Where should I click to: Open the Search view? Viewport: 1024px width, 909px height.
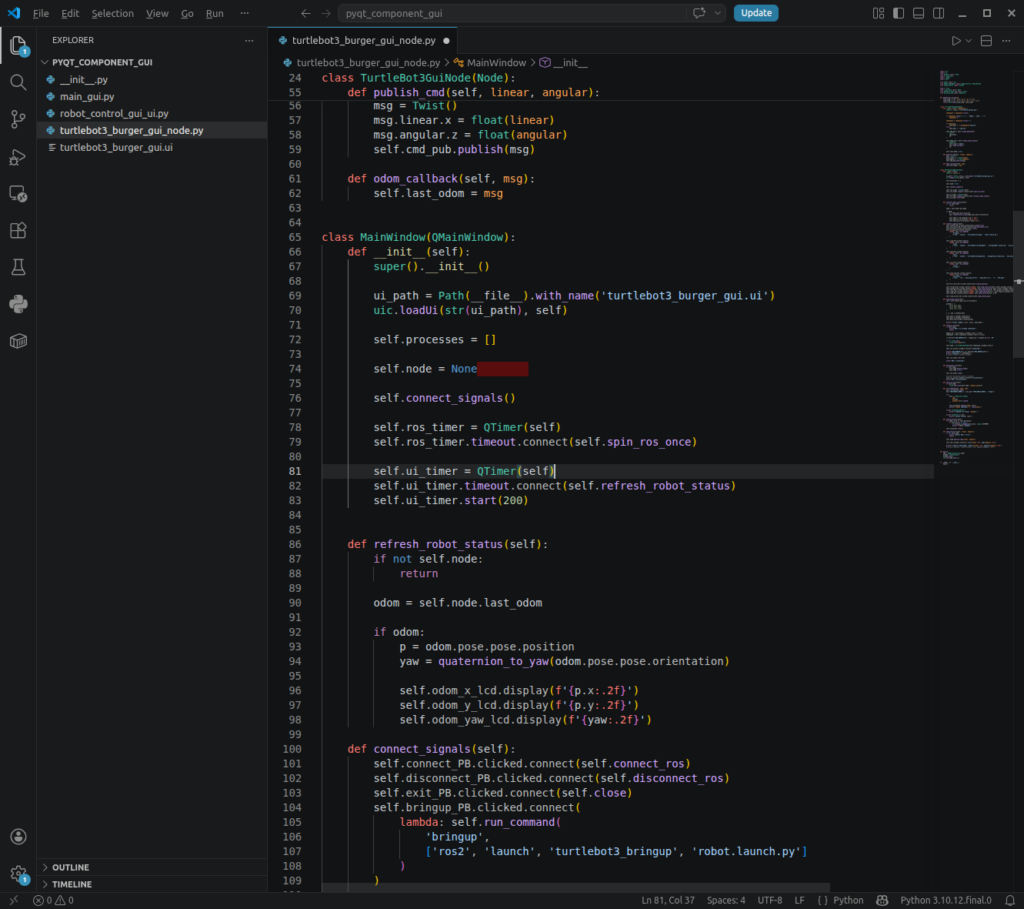click(x=18, y=82)
